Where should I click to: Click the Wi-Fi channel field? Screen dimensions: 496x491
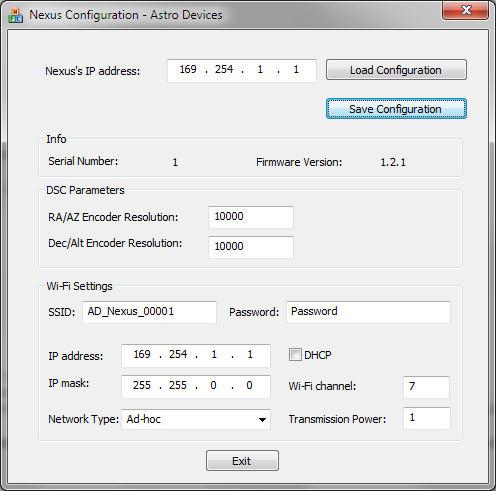pos(426,387)
